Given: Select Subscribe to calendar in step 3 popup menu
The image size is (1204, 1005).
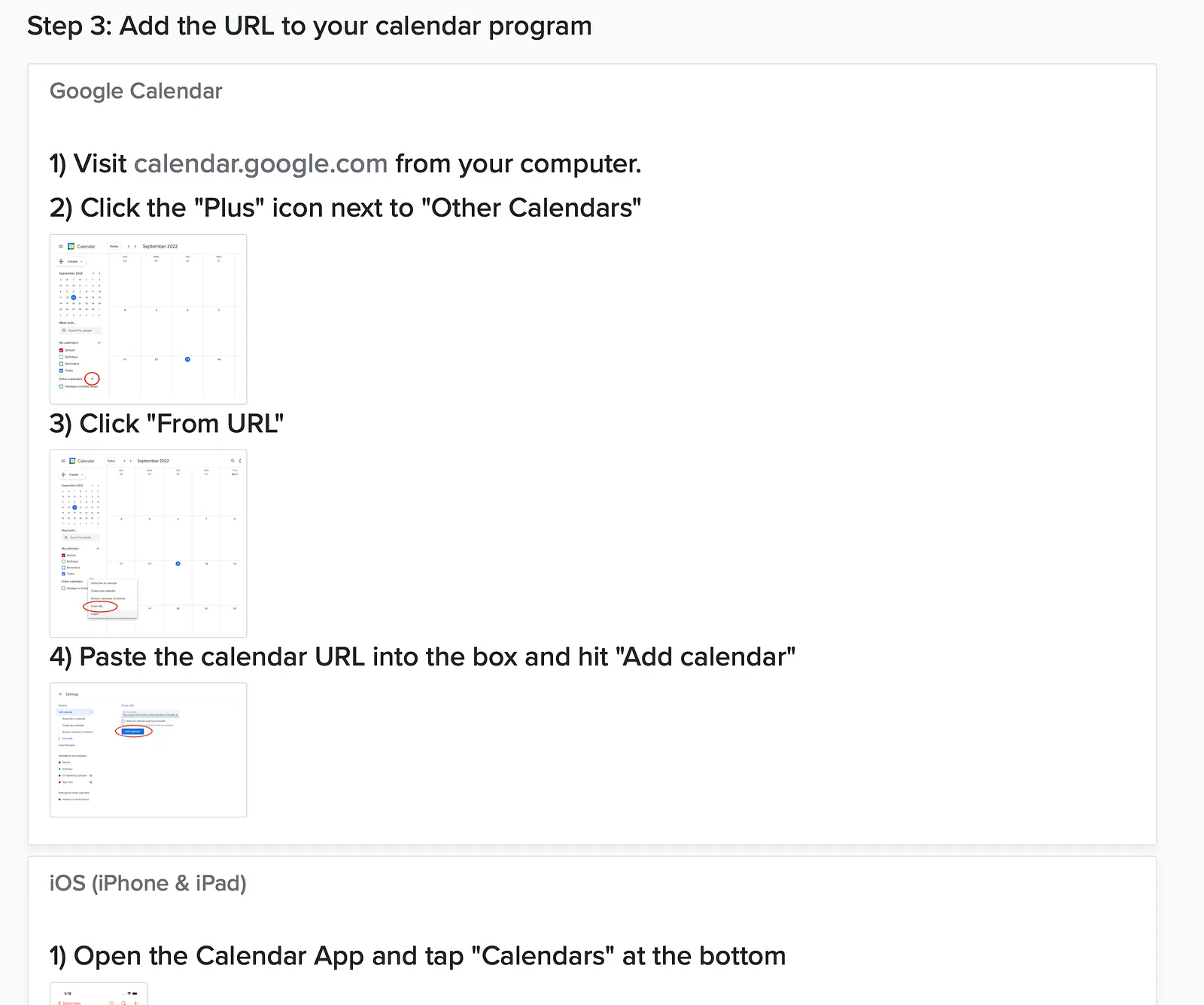Looking at the screenshot, I should (x=104, y=583).
